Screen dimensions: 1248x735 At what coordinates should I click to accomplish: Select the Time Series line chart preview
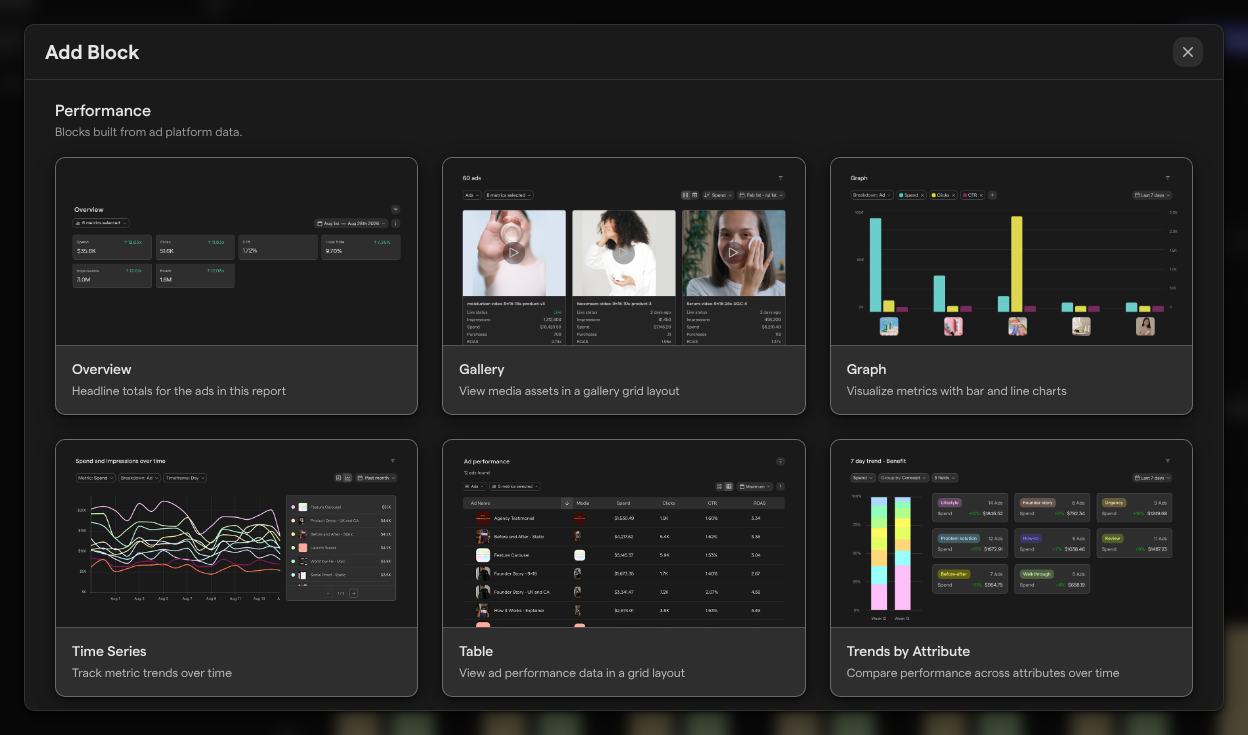[236, 534]
